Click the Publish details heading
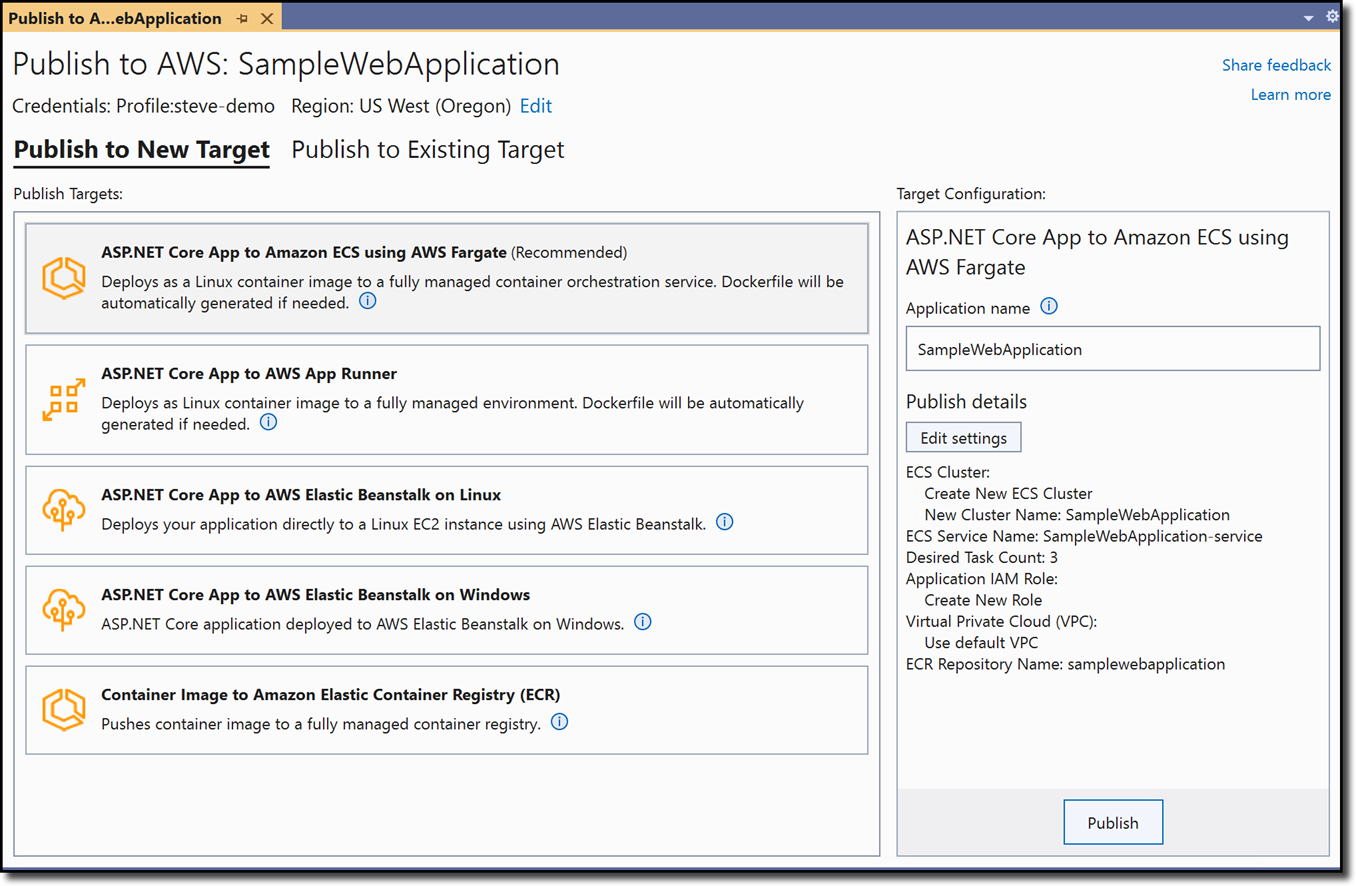 coord(966,402)
